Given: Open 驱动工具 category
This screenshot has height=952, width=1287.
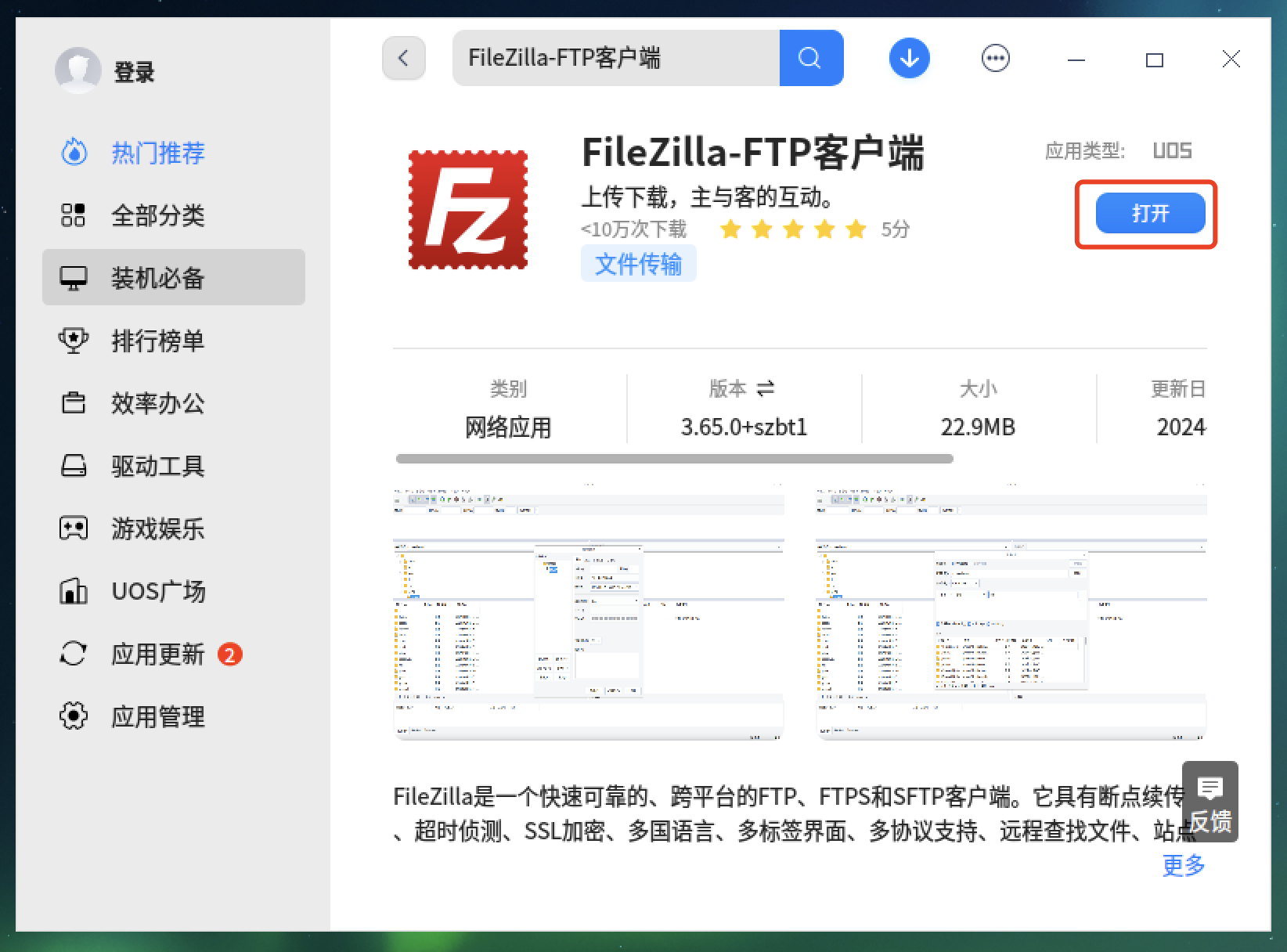Looking at the screenshot, I should 174,465.
